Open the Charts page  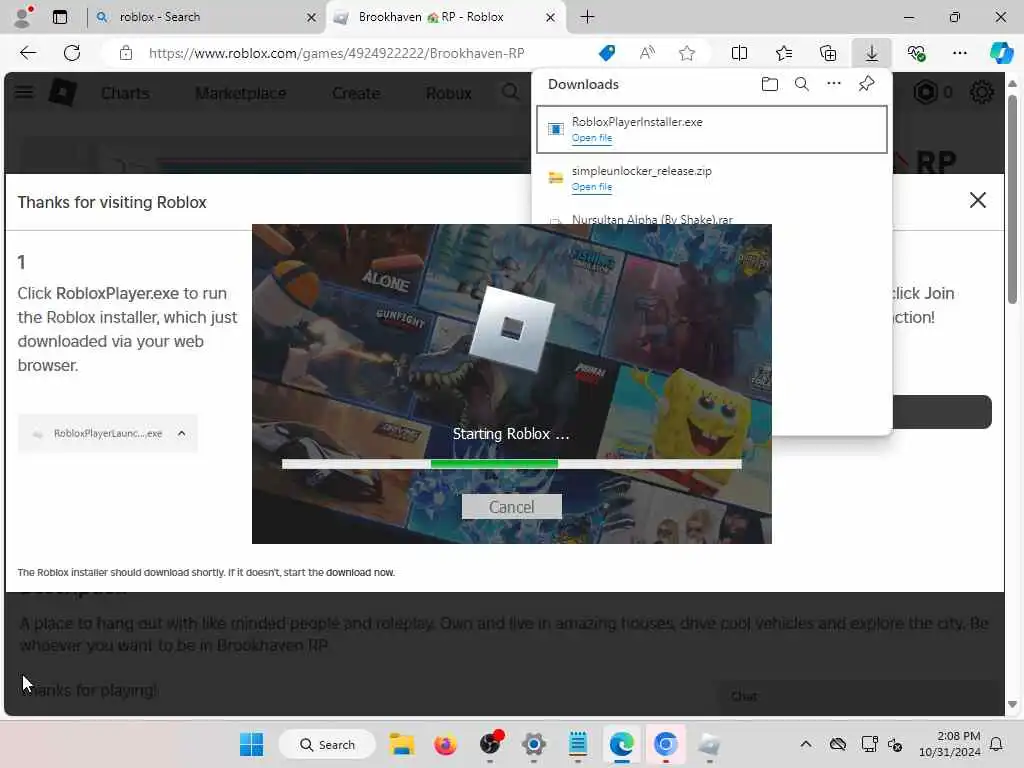point(125,93)
